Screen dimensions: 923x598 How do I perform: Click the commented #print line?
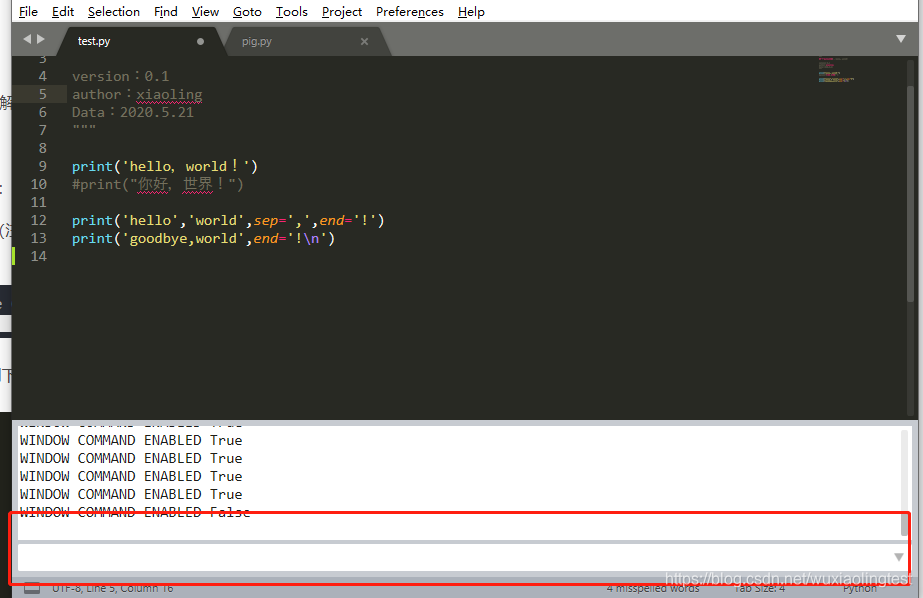(x=158, y=185)
